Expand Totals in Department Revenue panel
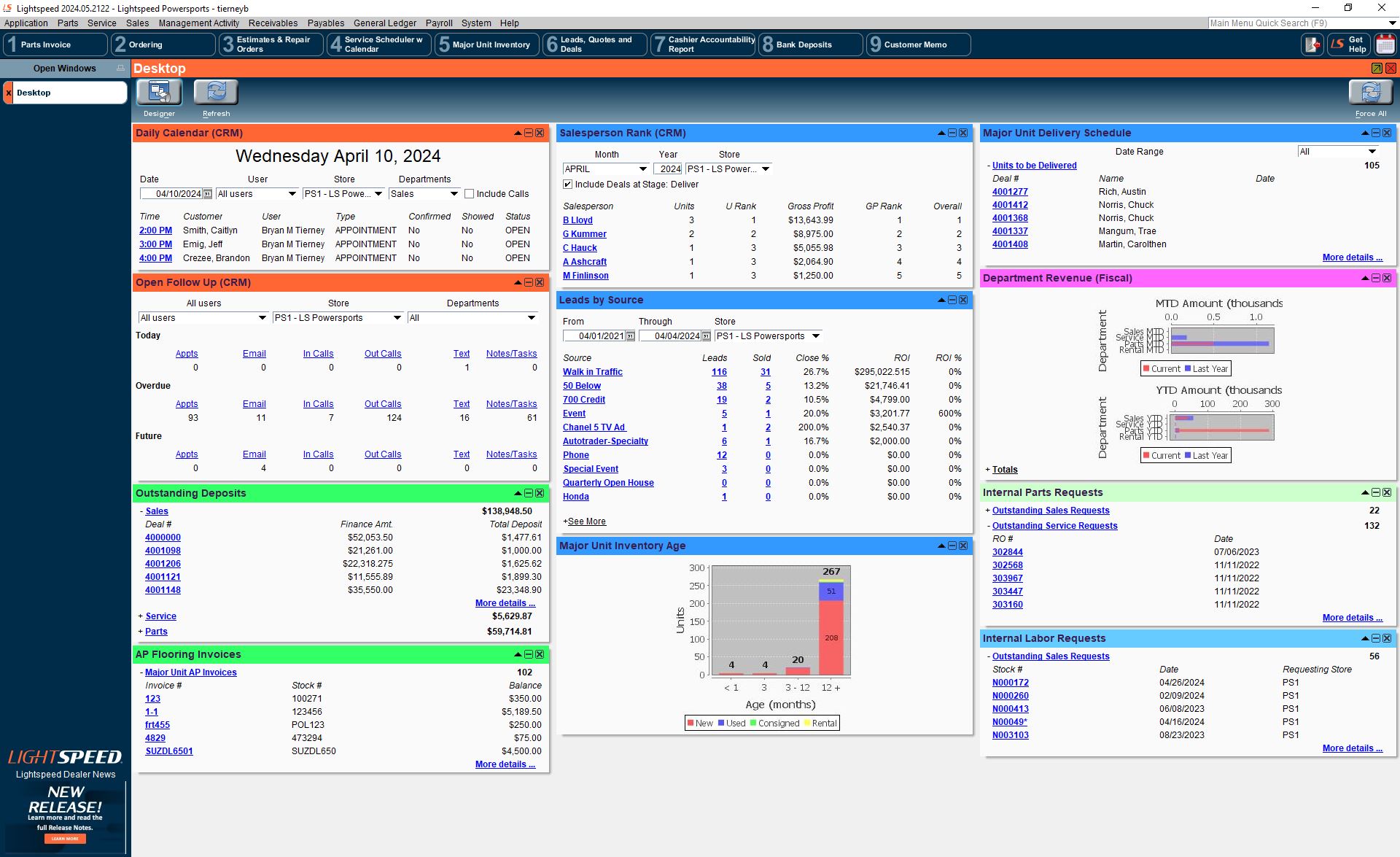Viewport: 1400px width, 857px height. point(1004,469)
